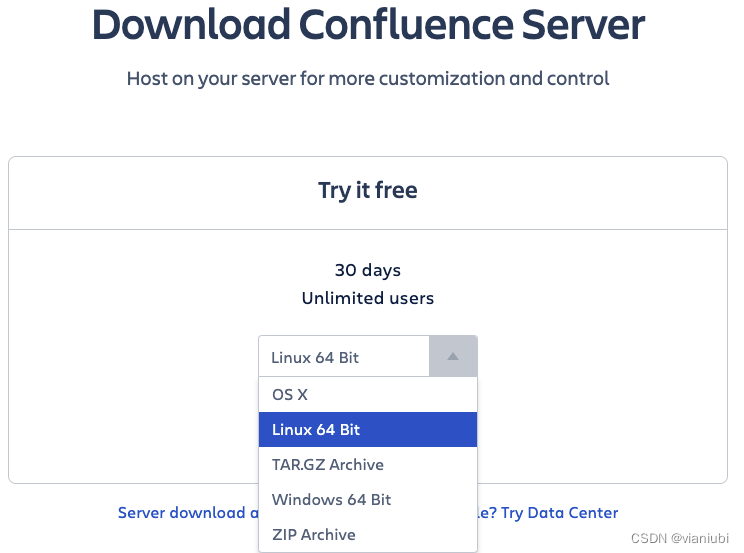The height and width of the screenshot is (553, 744).
Task: Select the highlighted Linux 64 Bit option
Action: pyautogui.click(x=368, y=430)
